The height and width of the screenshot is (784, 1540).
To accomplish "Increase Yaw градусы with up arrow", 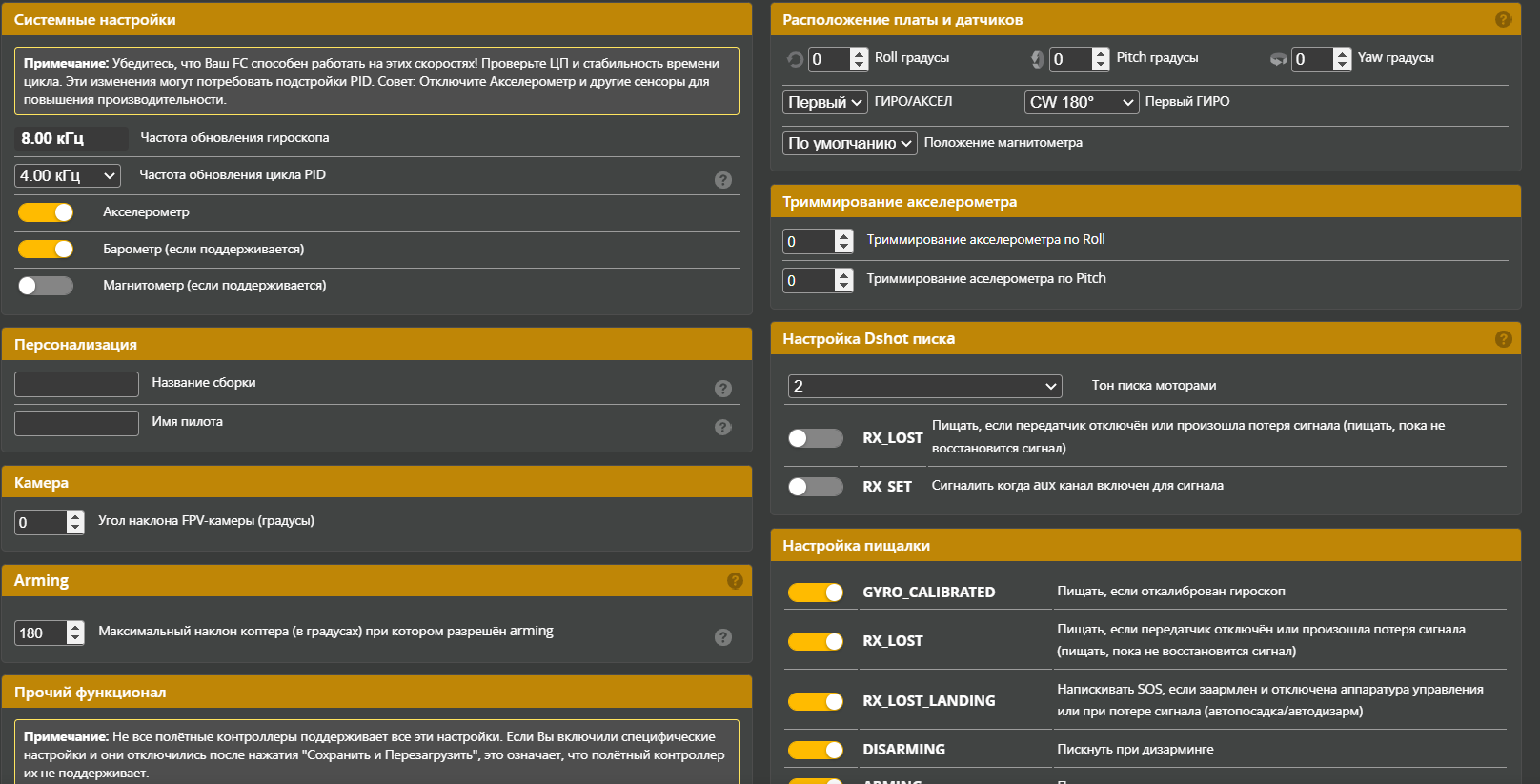I will point(1342,53).
